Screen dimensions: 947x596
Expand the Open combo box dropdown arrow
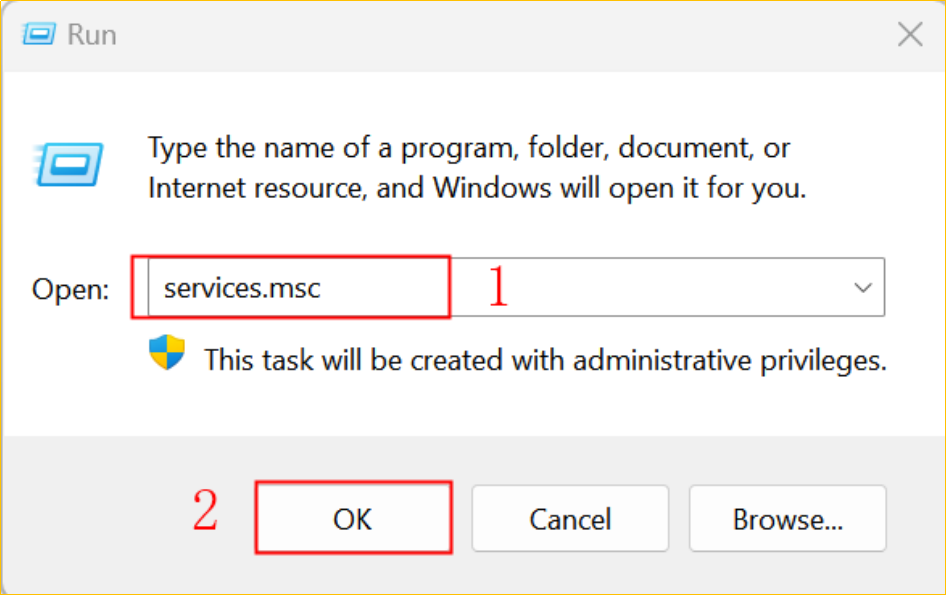coord(863,287)
